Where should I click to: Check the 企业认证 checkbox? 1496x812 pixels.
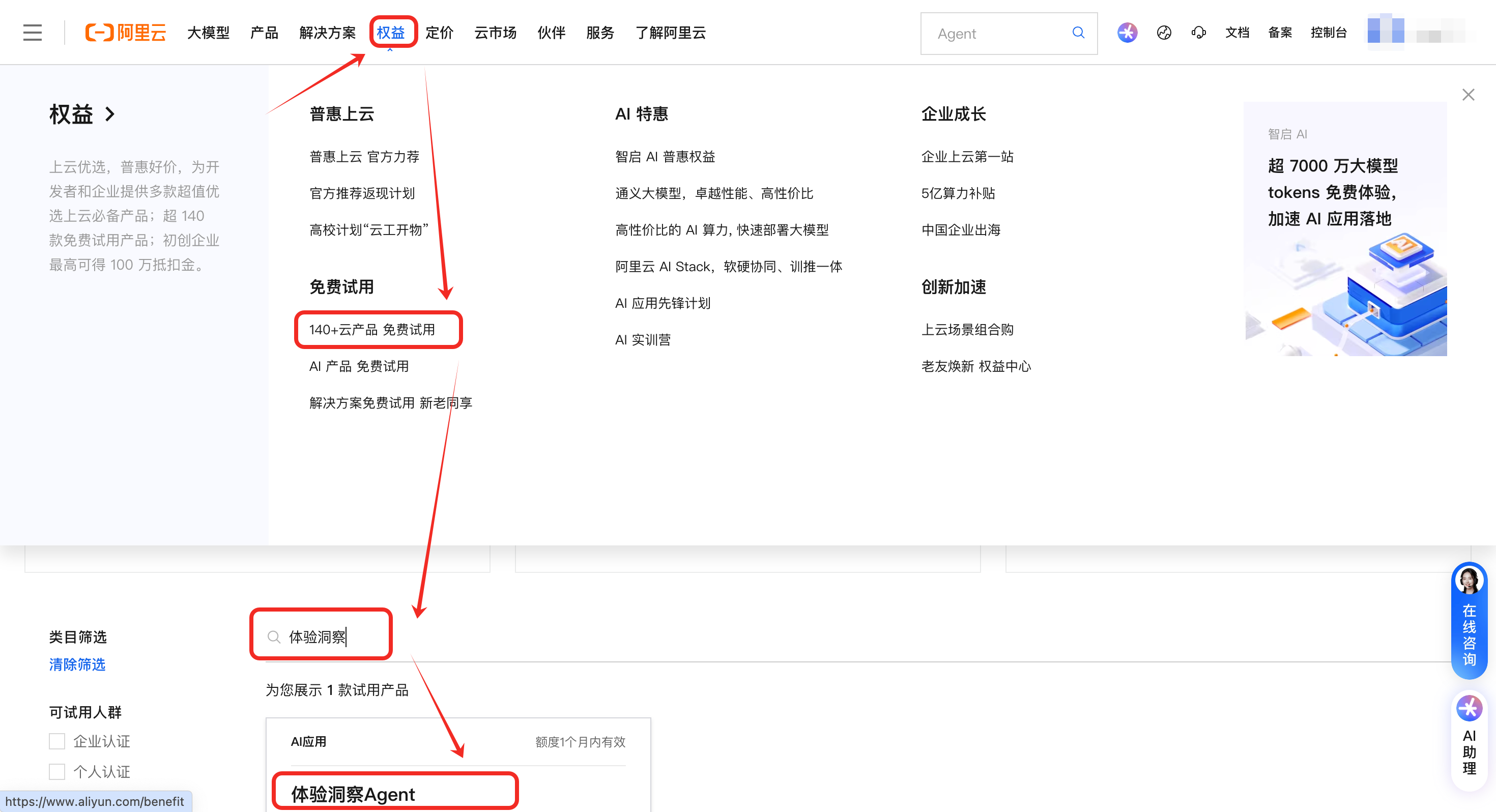point(57,741)
